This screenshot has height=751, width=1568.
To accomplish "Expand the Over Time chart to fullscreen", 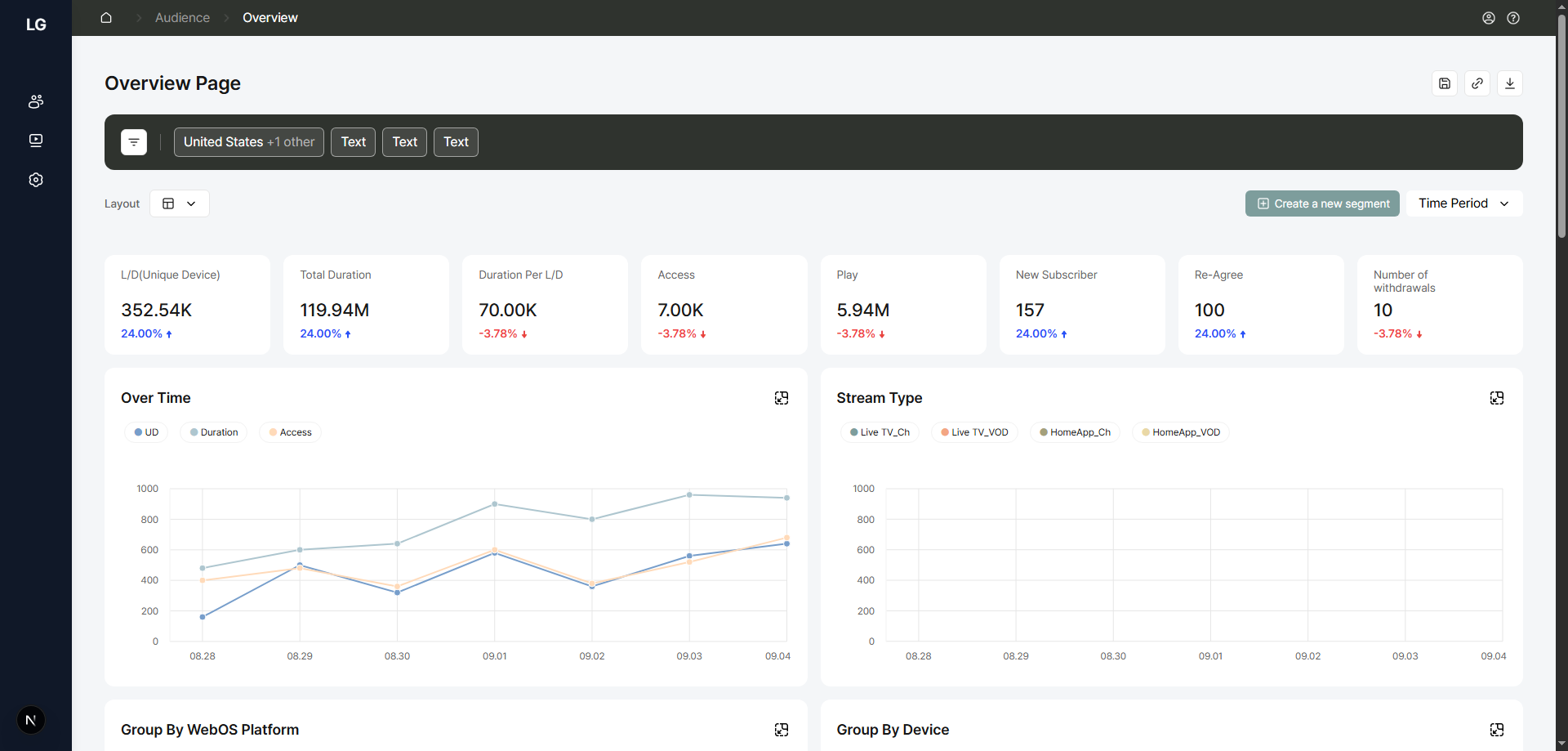I will click(782, 398).
